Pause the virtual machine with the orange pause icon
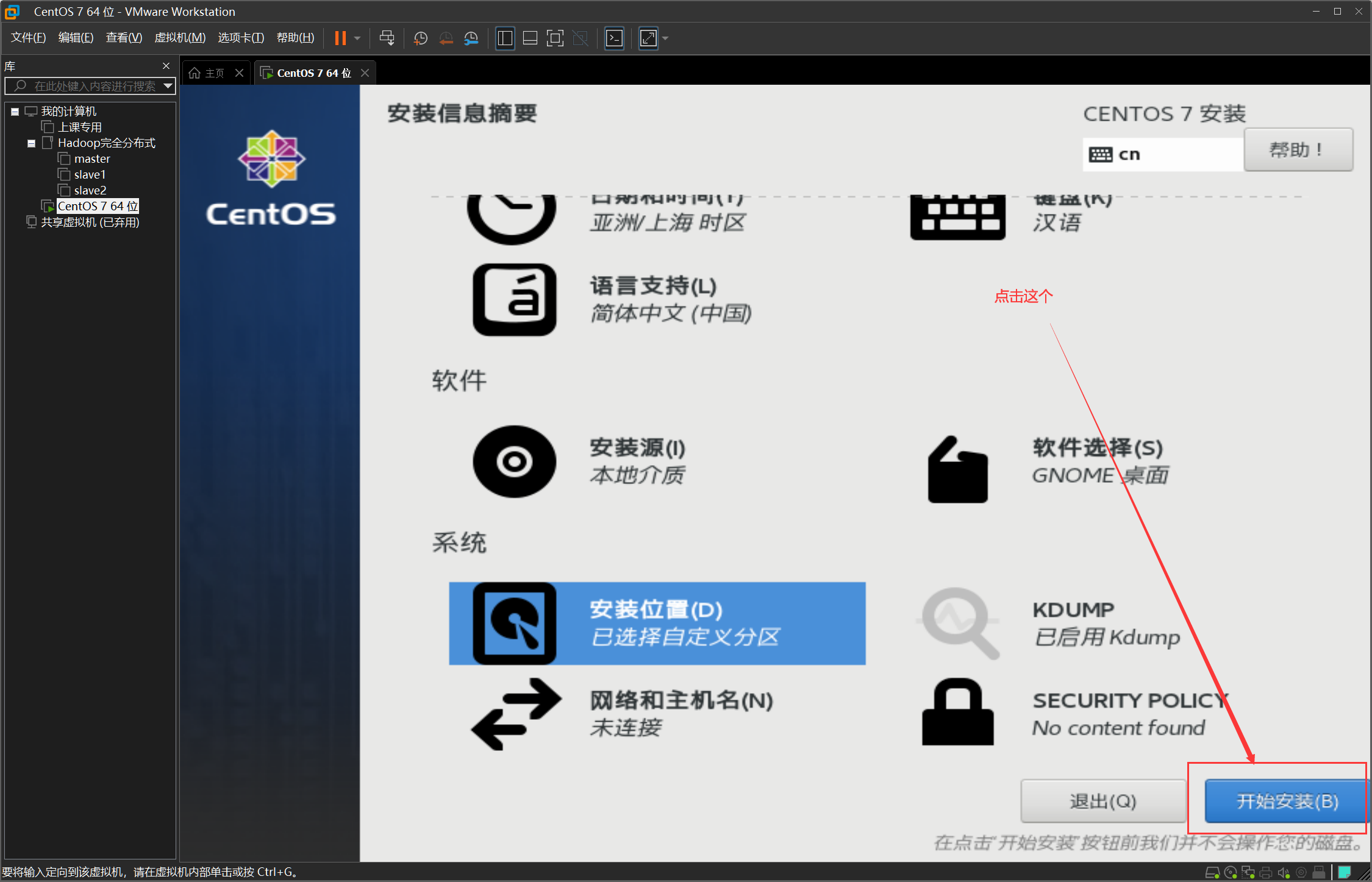The height and width of the screenshot is (882, 1372). [x=340, y=38]
